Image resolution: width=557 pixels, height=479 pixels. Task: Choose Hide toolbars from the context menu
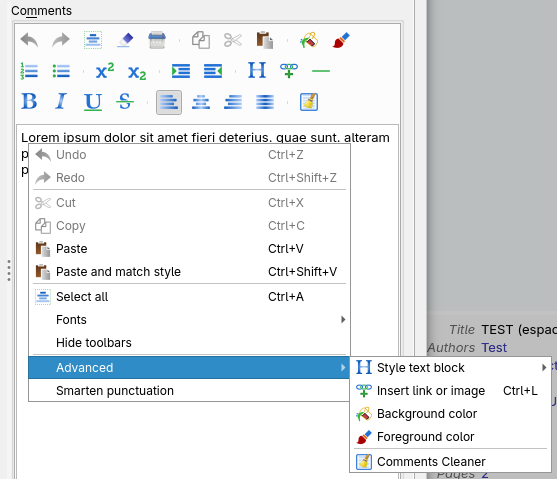[189, 343]
